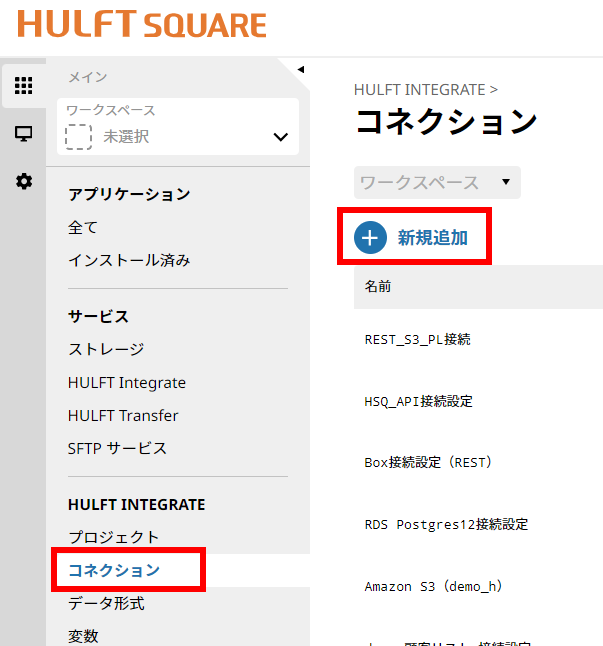Open the workspace selector showing 未選択
Screen dimensions: 603x646
(178, 126)
